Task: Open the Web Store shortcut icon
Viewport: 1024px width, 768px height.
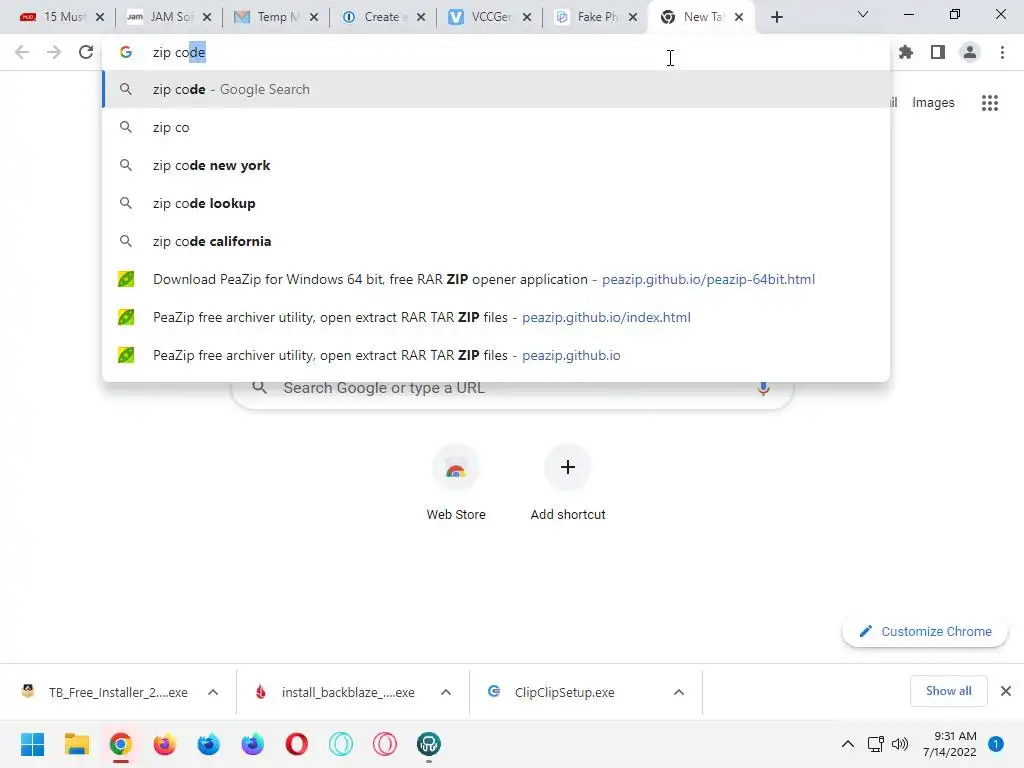Action: pos(456,468)
